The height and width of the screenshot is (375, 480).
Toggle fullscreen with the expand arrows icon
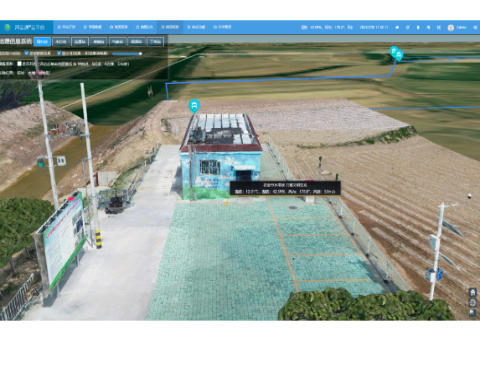click(439, 27)
